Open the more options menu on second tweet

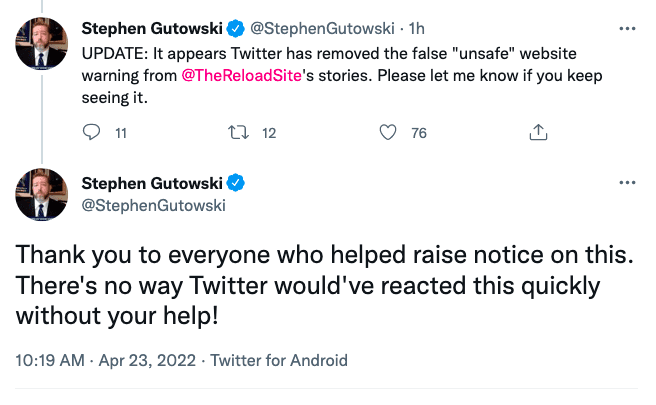tap(628, 183)
